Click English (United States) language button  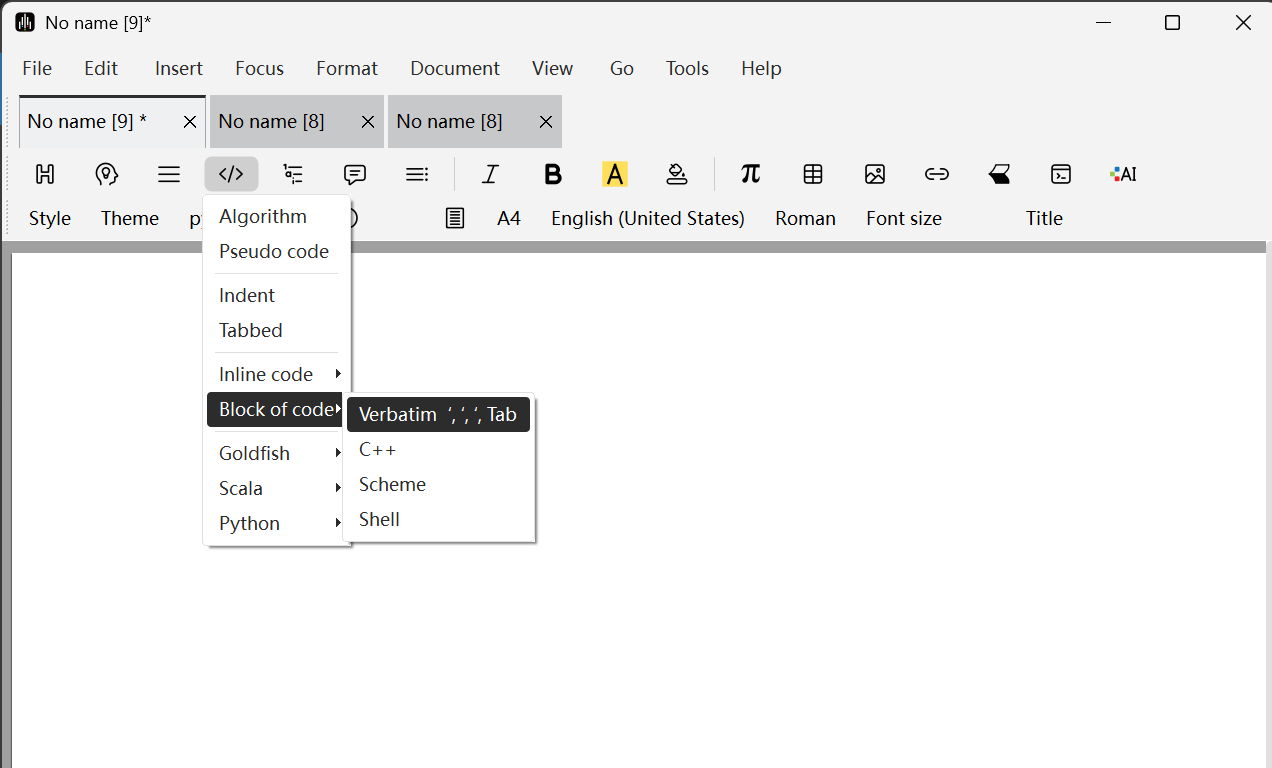648,218
